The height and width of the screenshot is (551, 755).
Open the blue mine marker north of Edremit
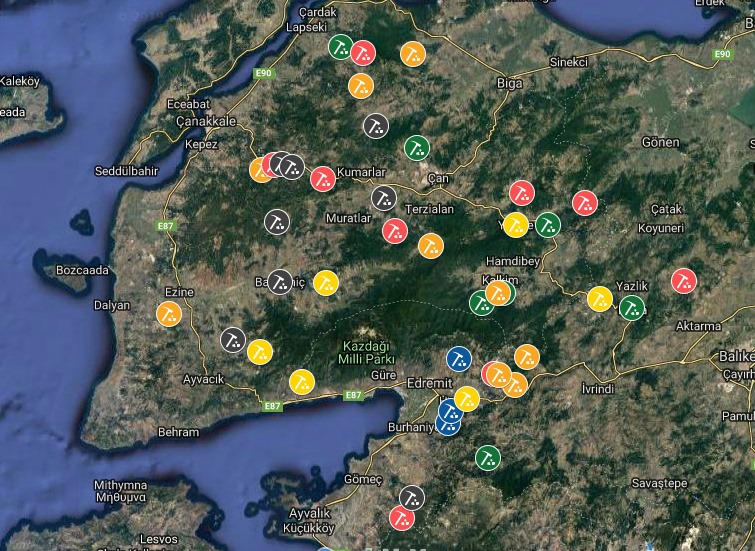pyautogui.click(x=459, y=359)
